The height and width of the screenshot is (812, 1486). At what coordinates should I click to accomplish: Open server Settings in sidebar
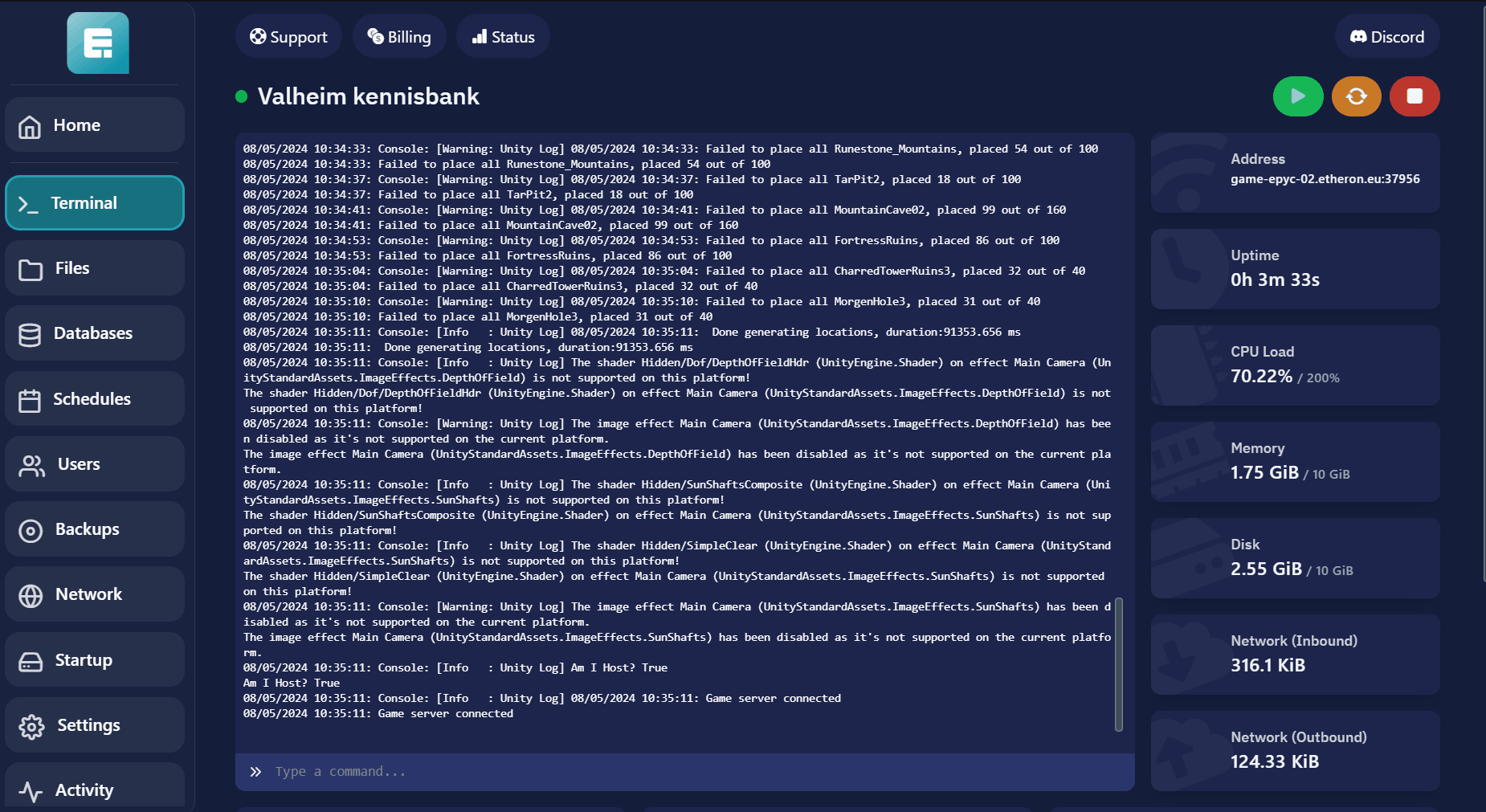95,725
